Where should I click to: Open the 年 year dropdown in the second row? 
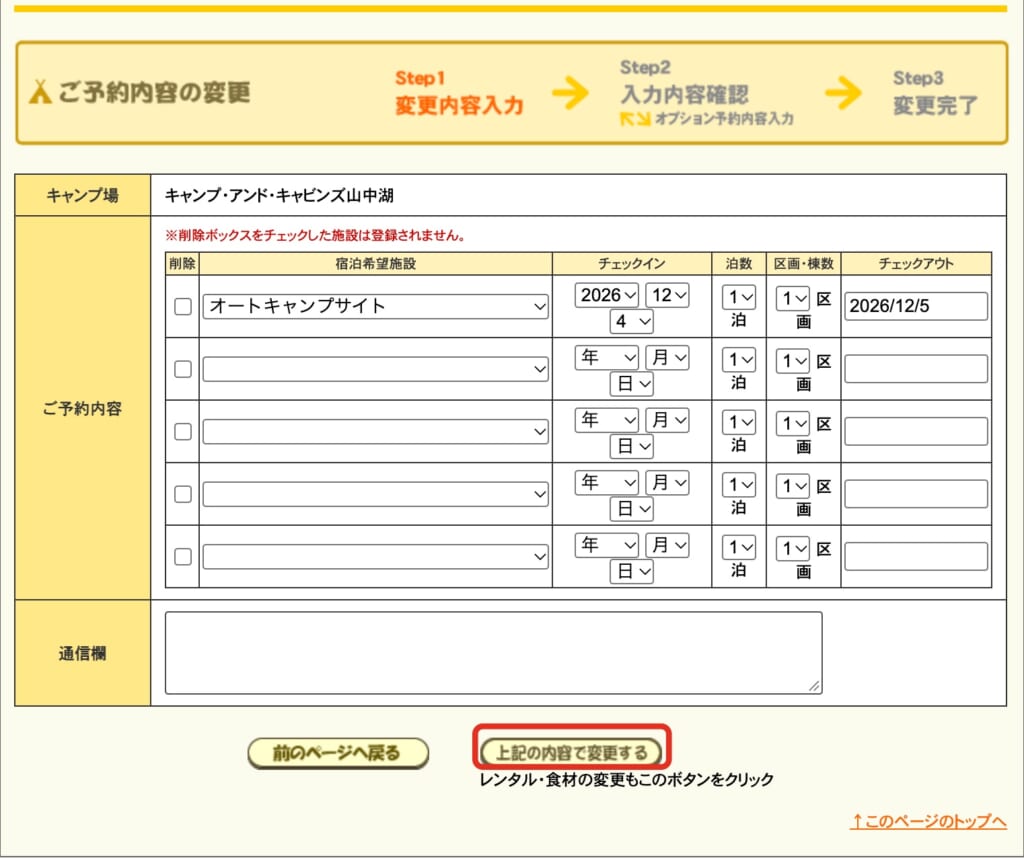point(607,358)
